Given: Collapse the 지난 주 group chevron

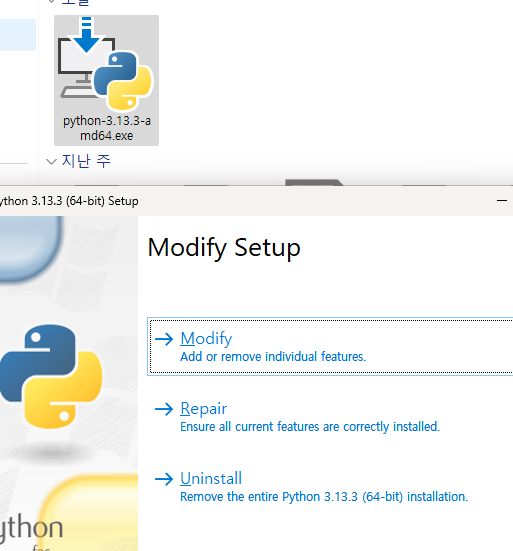Looking at the screenshot, I should 51,162.
